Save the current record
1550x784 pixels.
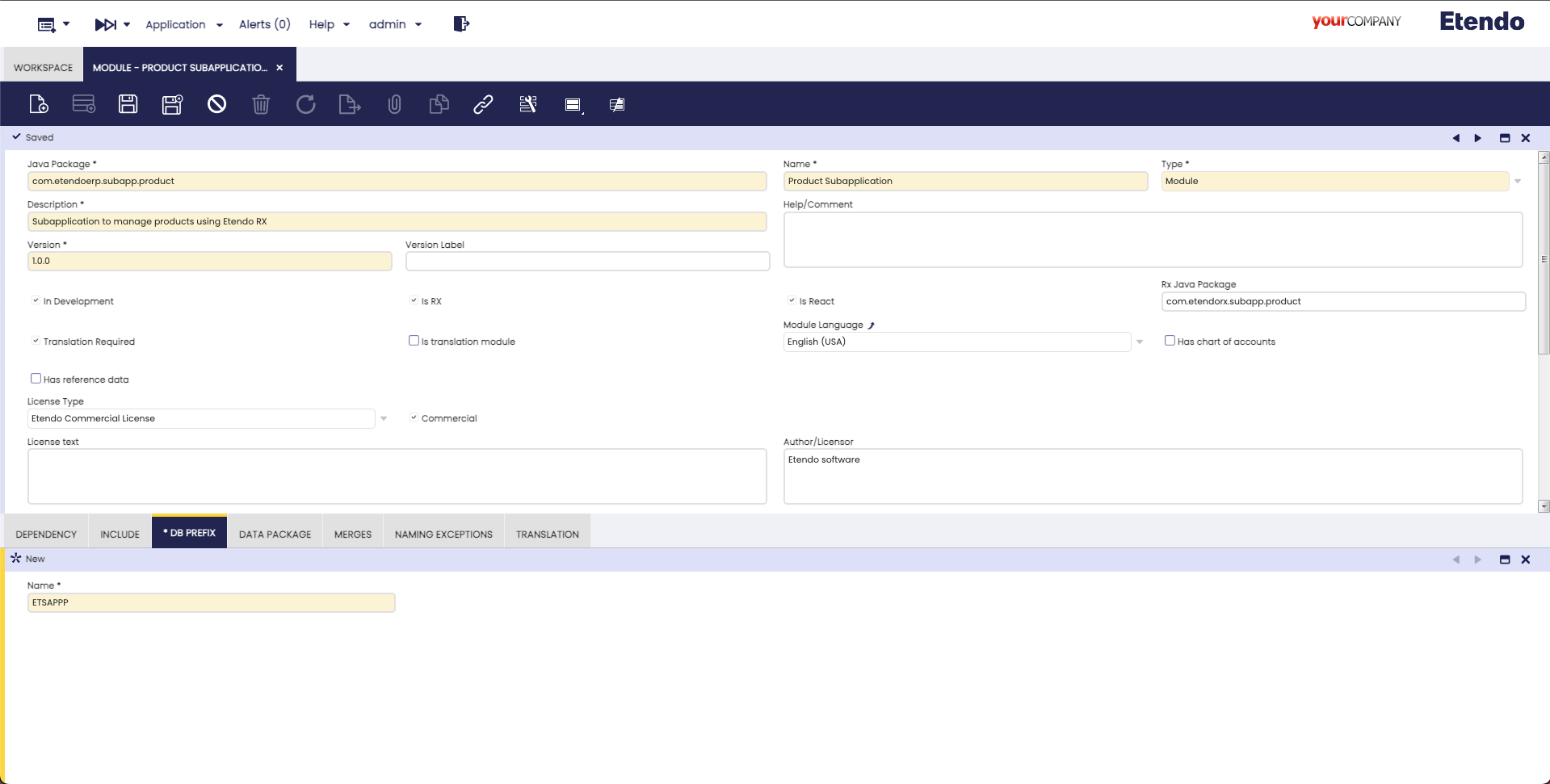[x=128, y=104]
